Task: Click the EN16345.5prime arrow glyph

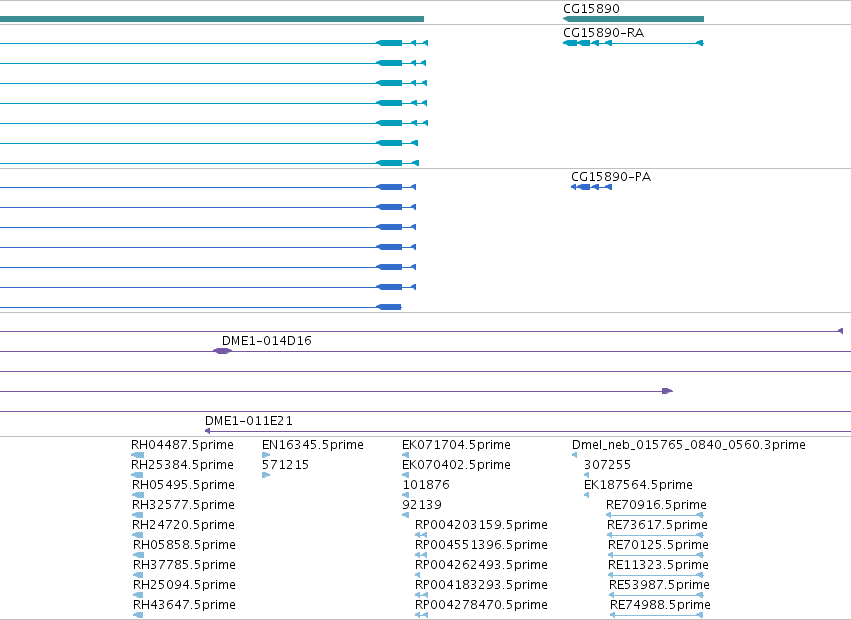Action: 266,455
